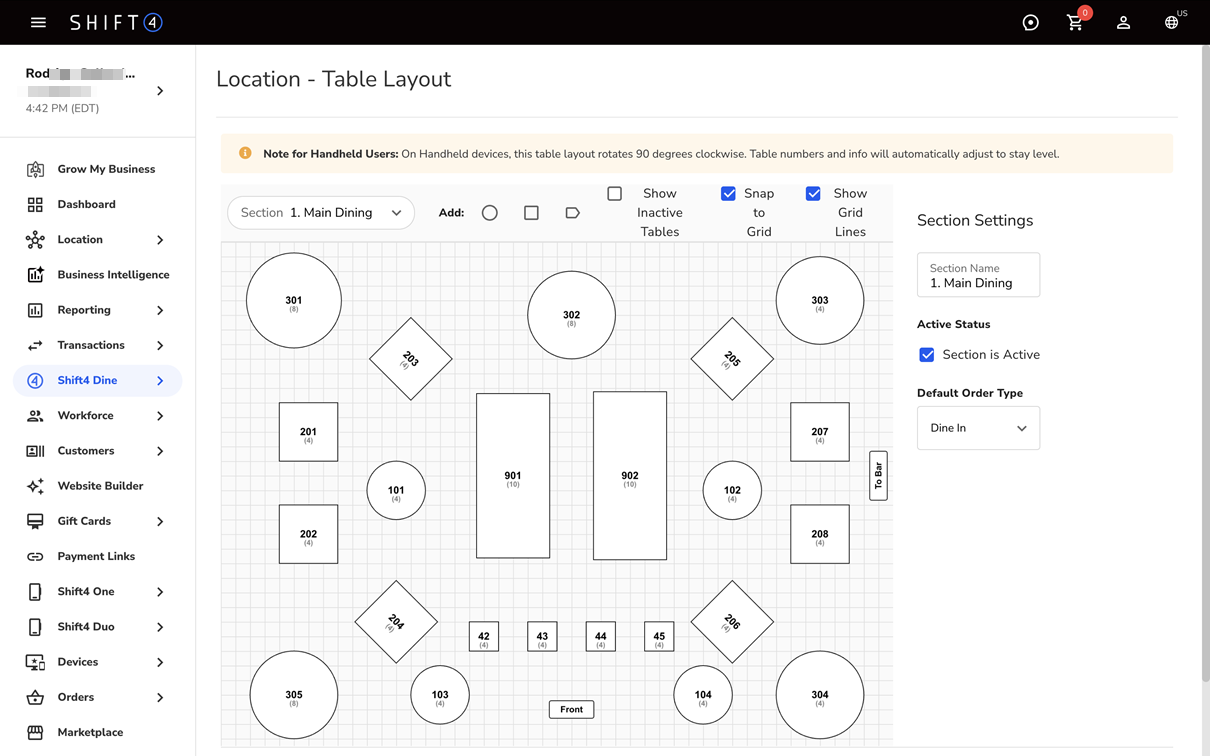Click the Location network icon
Image resolution: width=1210 pixels, height=756 pixels.
point(35,240)
